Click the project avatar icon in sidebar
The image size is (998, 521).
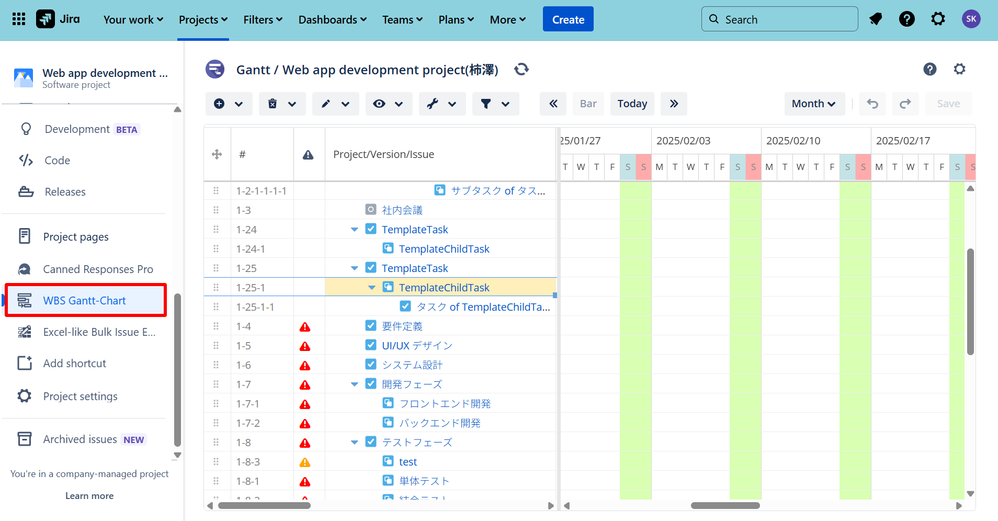tap(24, 78)
